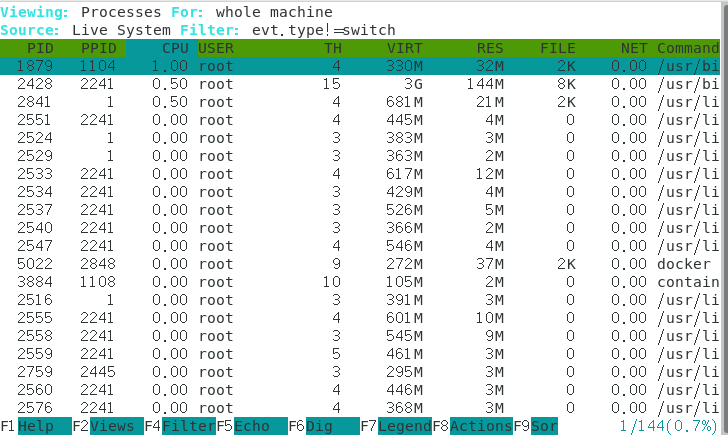Select the process row with PID 2759

coord(360,372)
